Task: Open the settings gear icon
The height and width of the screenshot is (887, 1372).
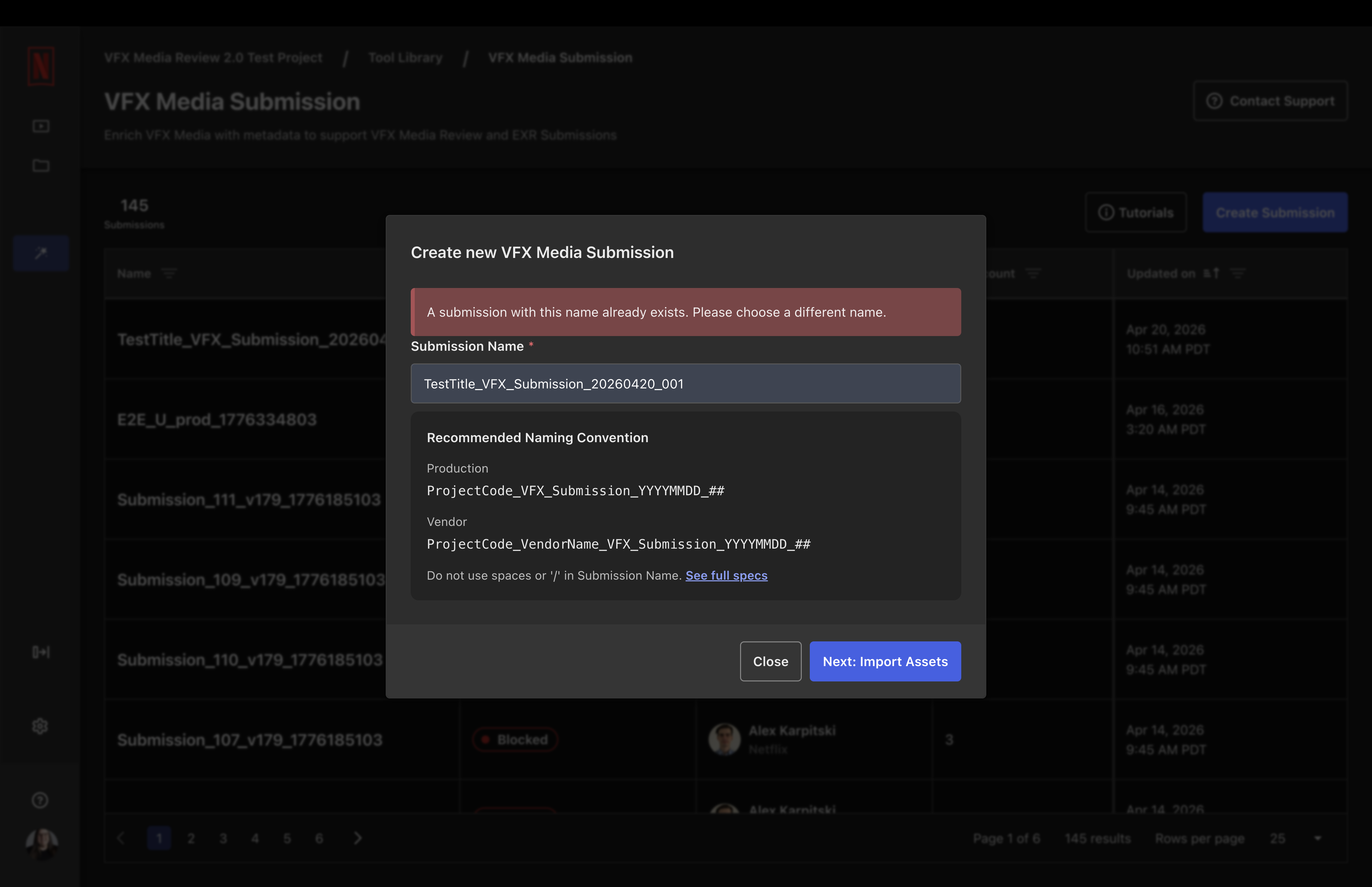Action: pyautogui.click(x=40, y=726)
